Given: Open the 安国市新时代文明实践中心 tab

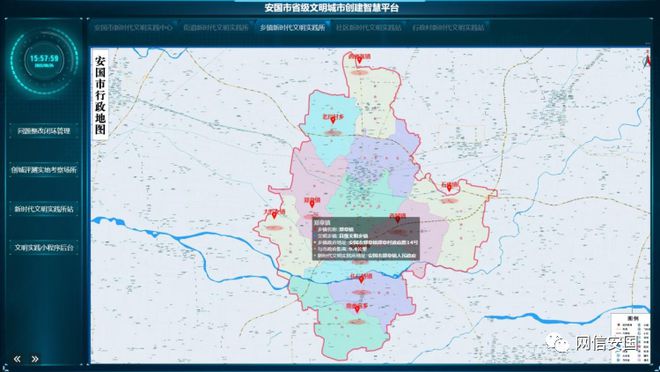Looking at the screenshot, I should coord(133,28).
